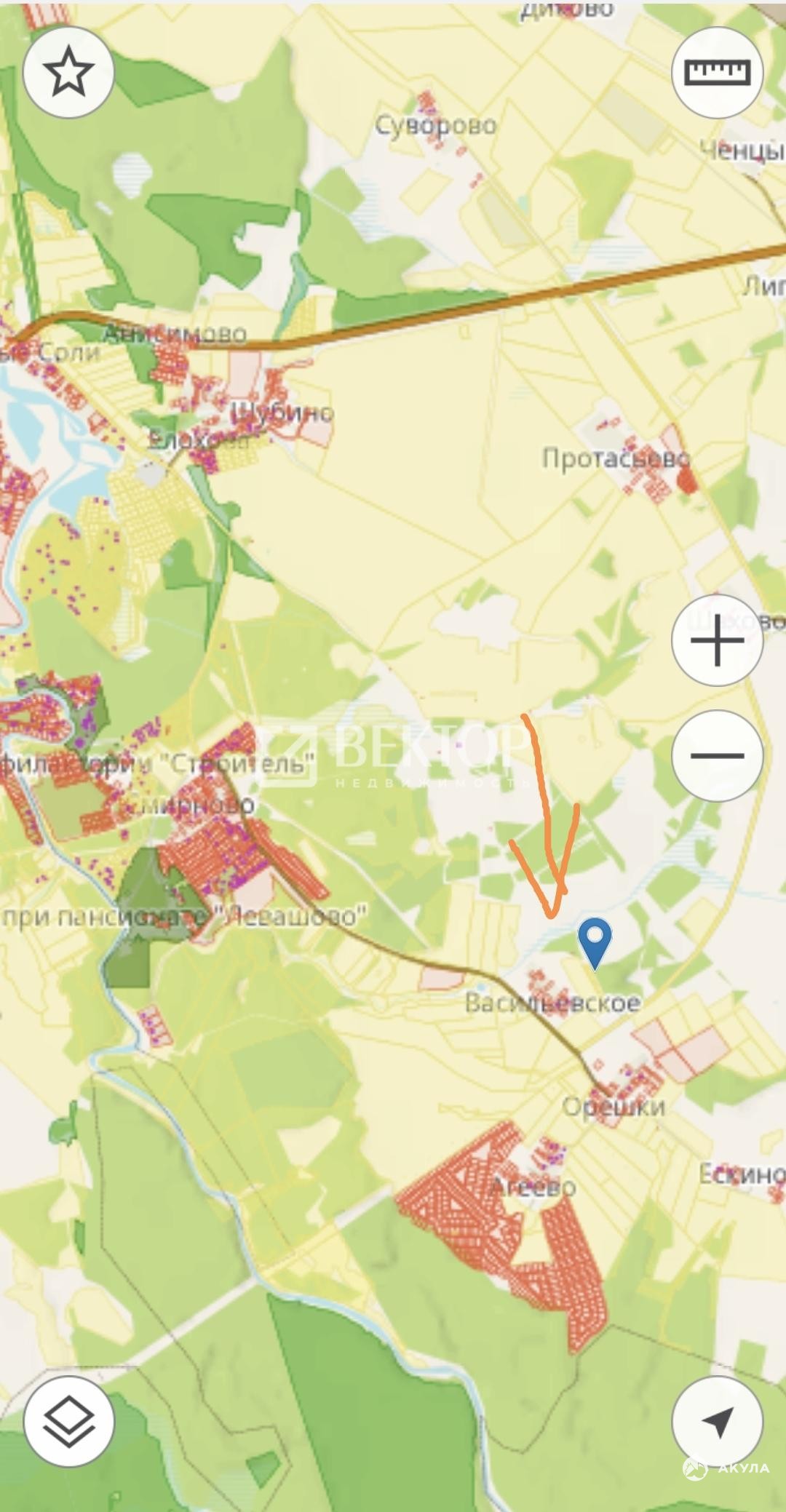
Task: Click the Ченцы village label
Action: (742, 151)
